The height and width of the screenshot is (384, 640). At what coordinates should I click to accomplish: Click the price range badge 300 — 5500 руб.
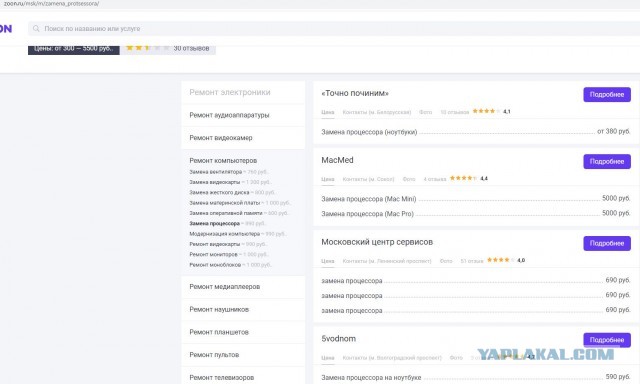tap(73, 49)
